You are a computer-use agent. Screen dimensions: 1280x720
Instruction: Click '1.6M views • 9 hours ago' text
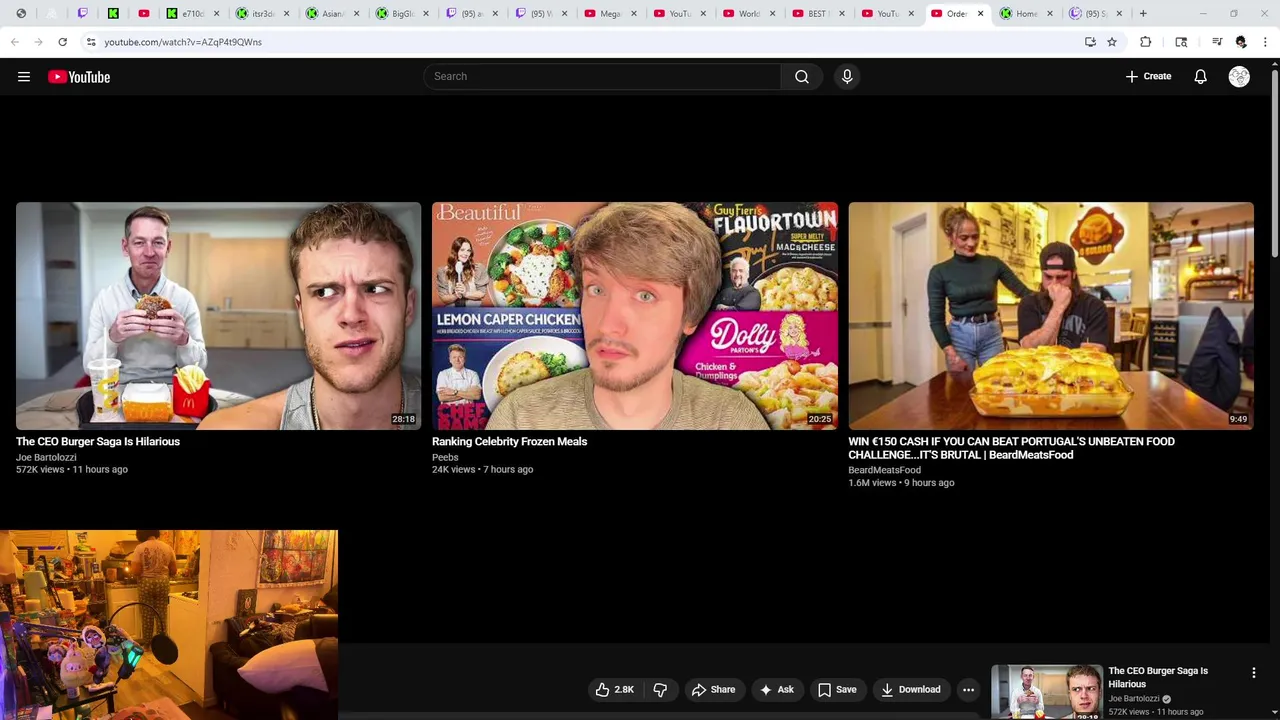click(901, 483)
